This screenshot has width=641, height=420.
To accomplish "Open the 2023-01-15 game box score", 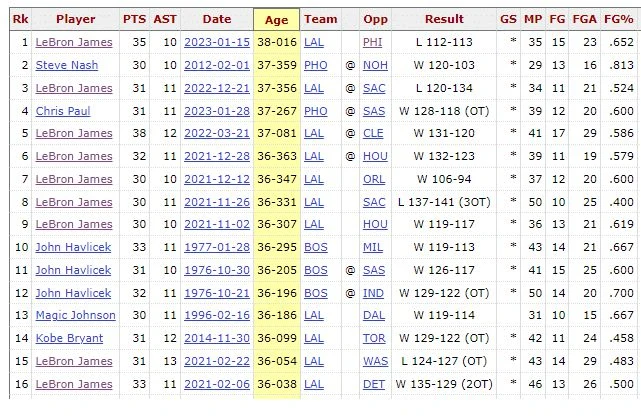I will [x=217, y=42].
